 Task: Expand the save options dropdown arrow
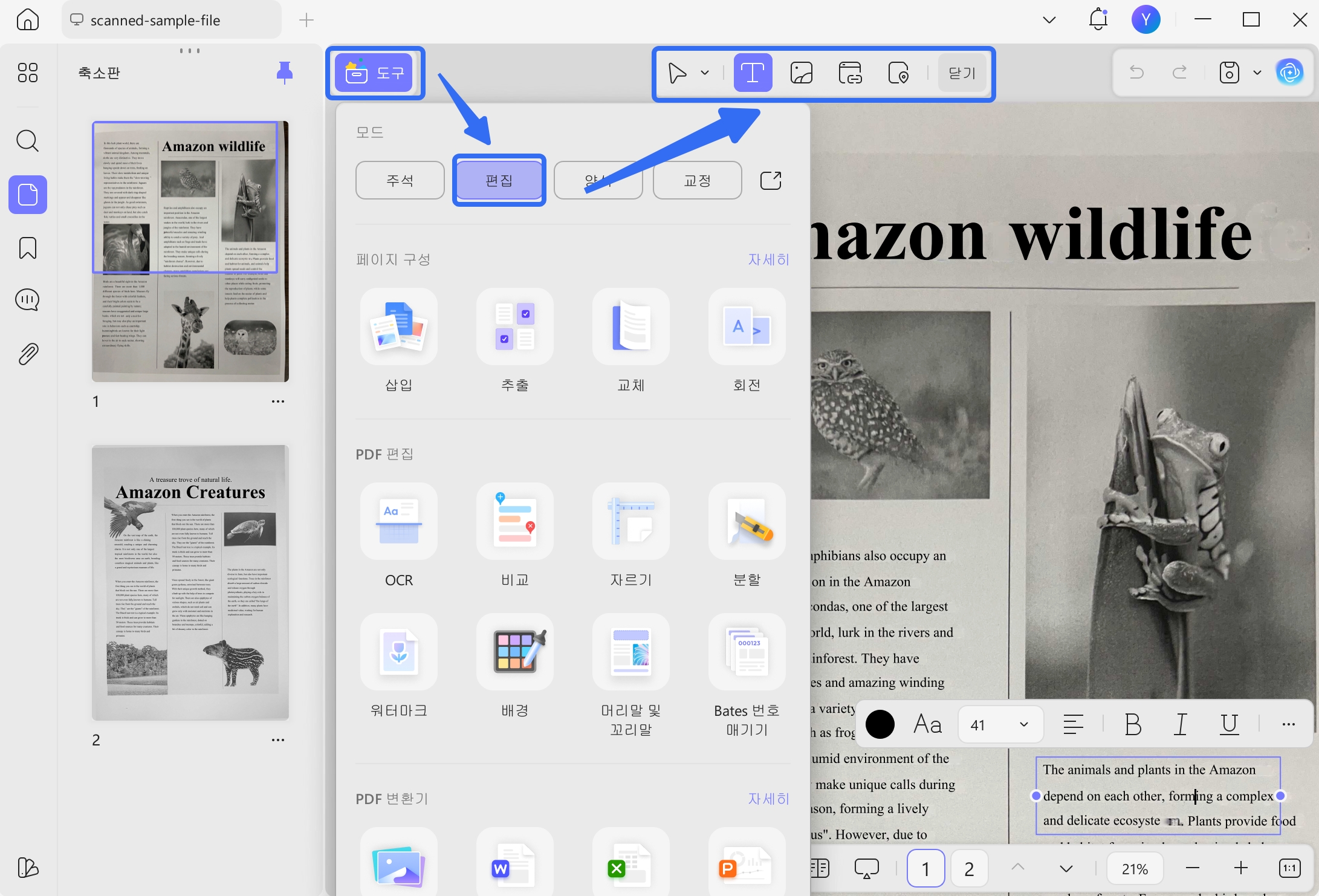pos(1257,73)
